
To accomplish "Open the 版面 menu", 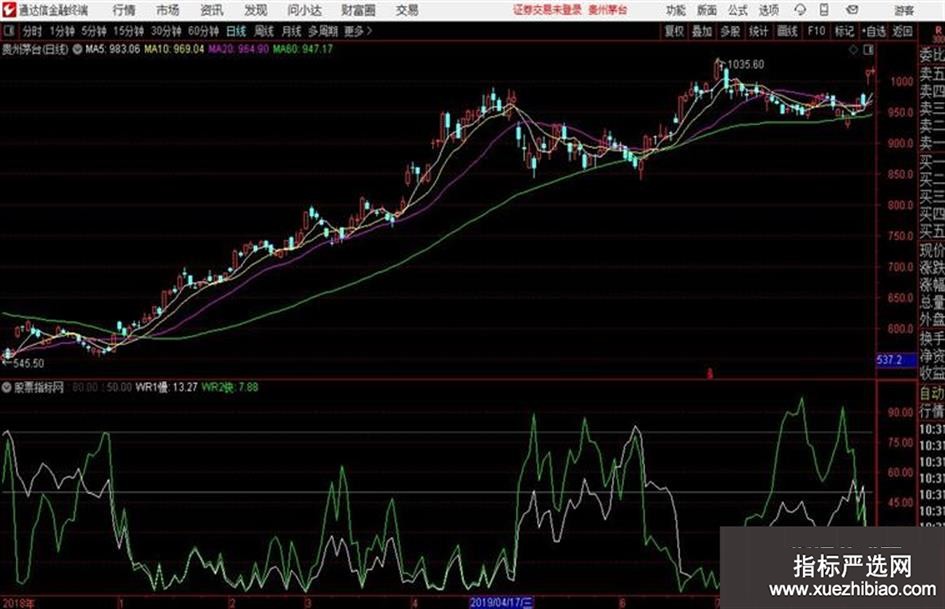I will pyautogui.click(x=707, y=10).
